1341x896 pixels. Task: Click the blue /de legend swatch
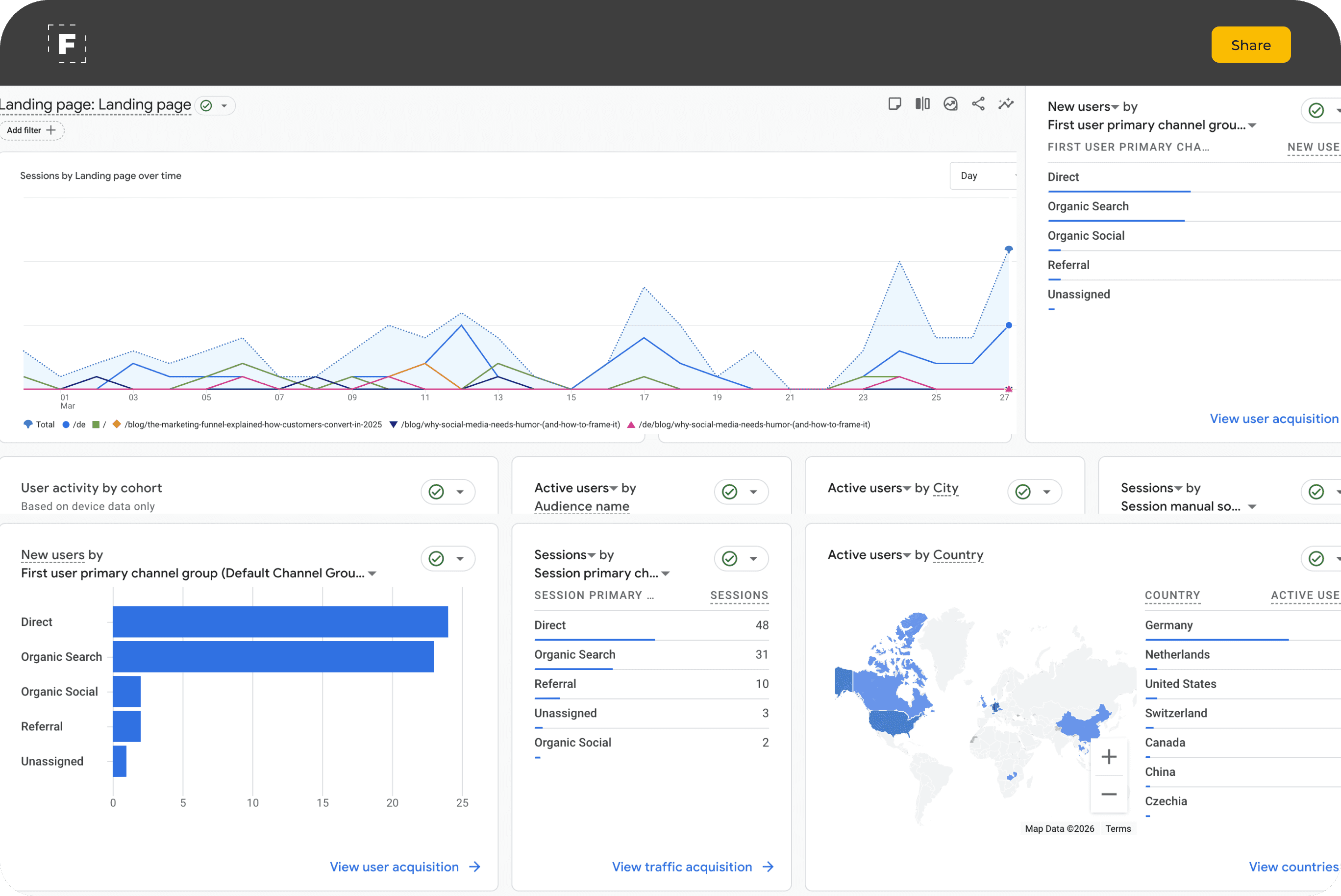[x=66, y=424]
